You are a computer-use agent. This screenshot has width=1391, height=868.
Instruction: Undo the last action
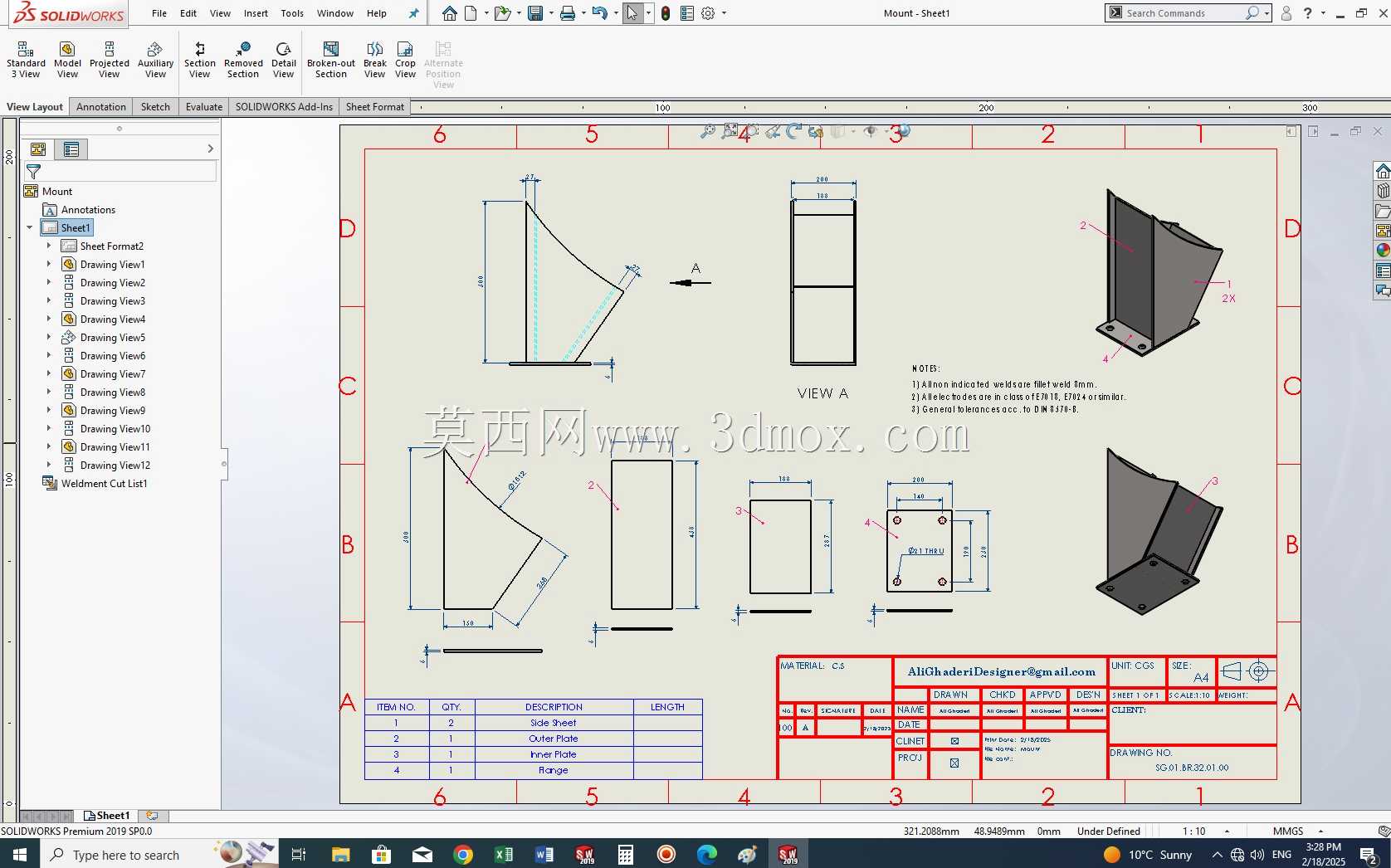tap(599, 13)
